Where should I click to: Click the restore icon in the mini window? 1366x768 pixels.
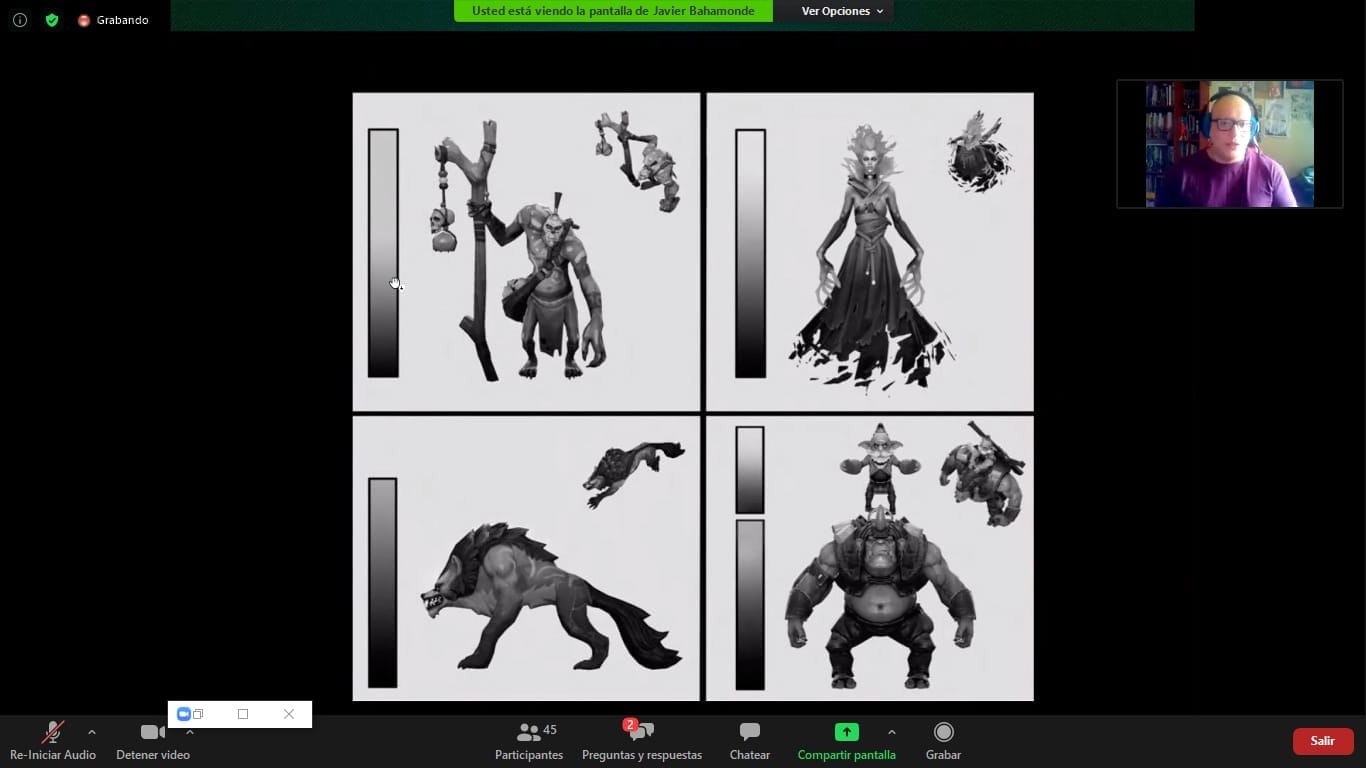tap(198, 714)
